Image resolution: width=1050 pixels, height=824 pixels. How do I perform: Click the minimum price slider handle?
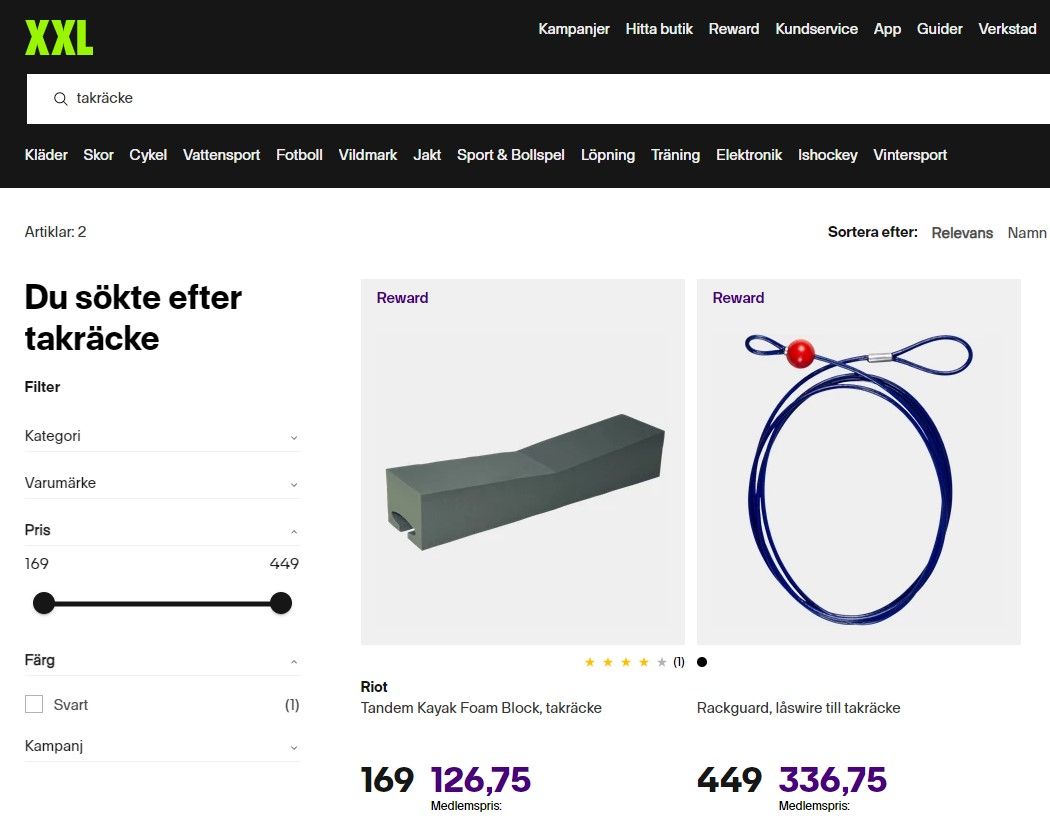44,603
